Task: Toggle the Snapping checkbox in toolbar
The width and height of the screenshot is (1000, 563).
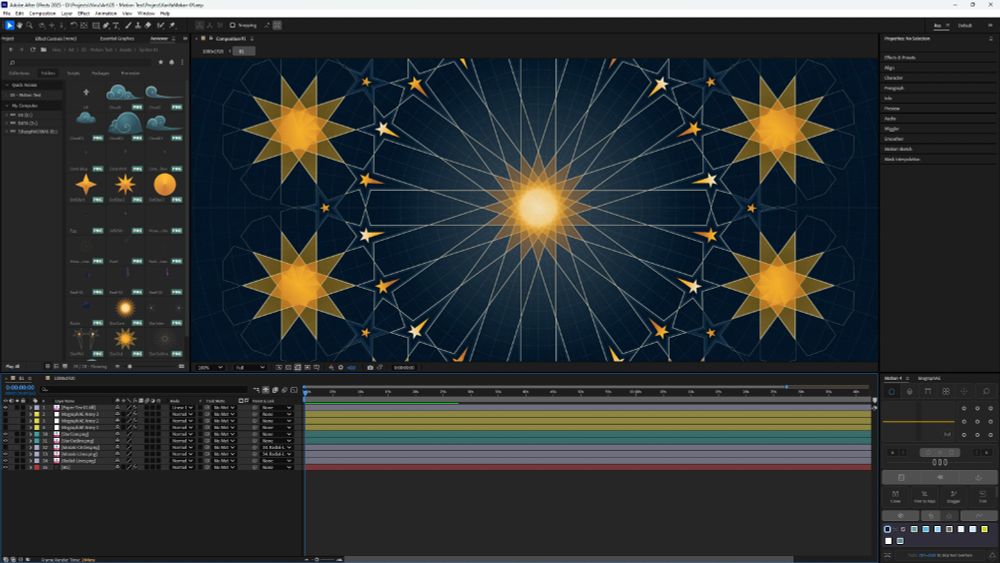Action: click(233, 26)
